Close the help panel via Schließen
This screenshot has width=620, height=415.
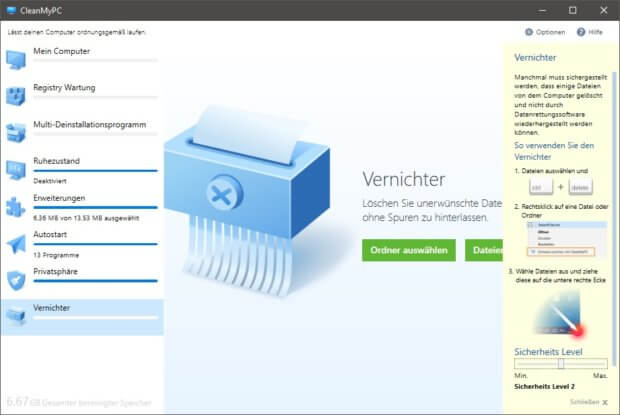pyautogui.click(x=589, y=402)
